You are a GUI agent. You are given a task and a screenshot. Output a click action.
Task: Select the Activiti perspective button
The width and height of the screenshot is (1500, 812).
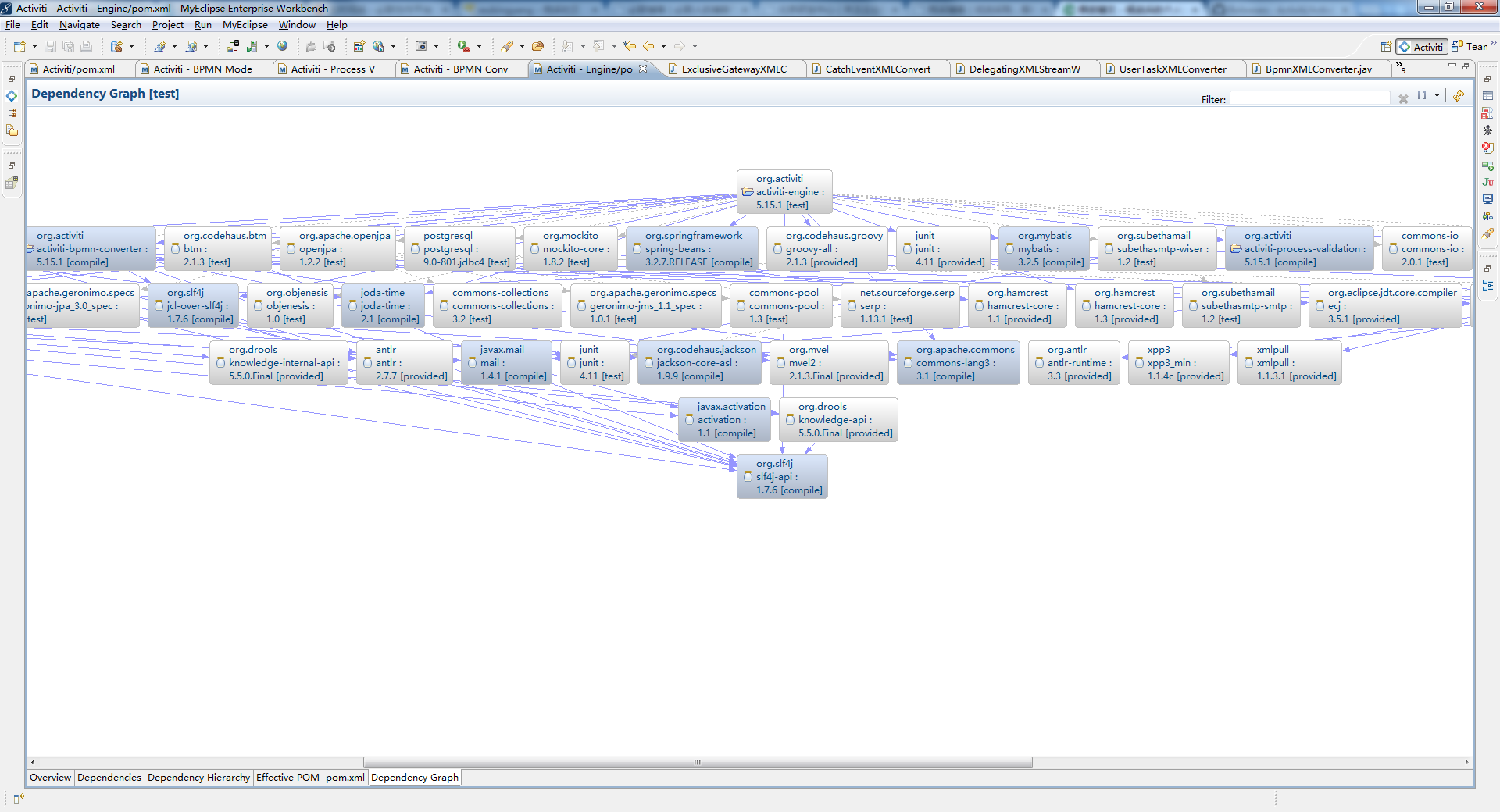pyautogui.click(x=1422, y=47)
